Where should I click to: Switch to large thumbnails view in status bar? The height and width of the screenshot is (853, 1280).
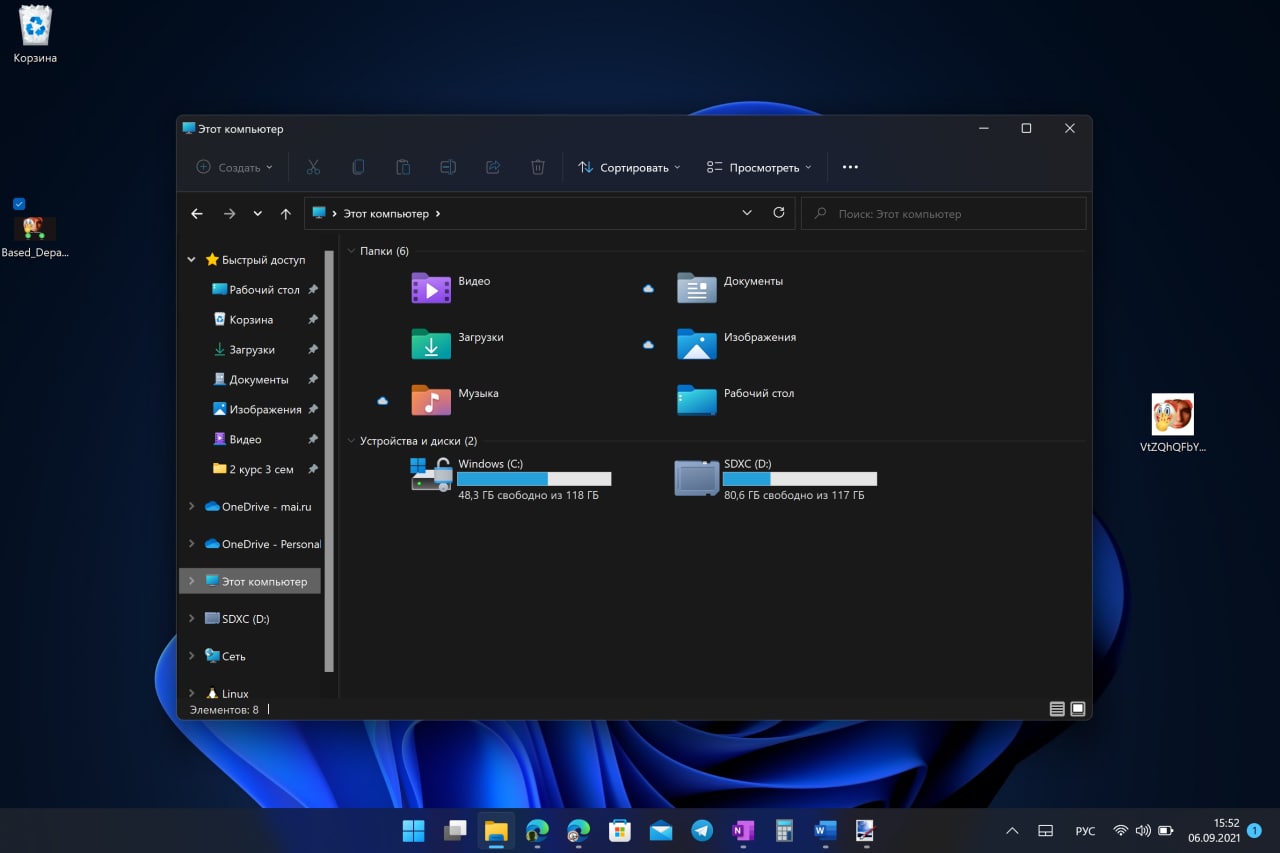[x=1078, y=709]
